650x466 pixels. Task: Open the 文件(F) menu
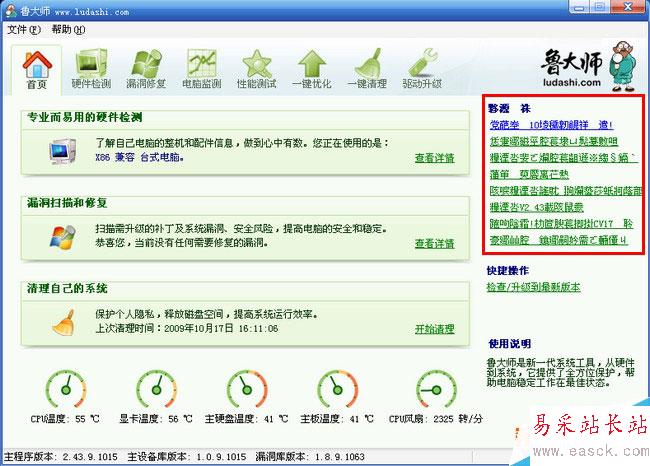point(24,29)
